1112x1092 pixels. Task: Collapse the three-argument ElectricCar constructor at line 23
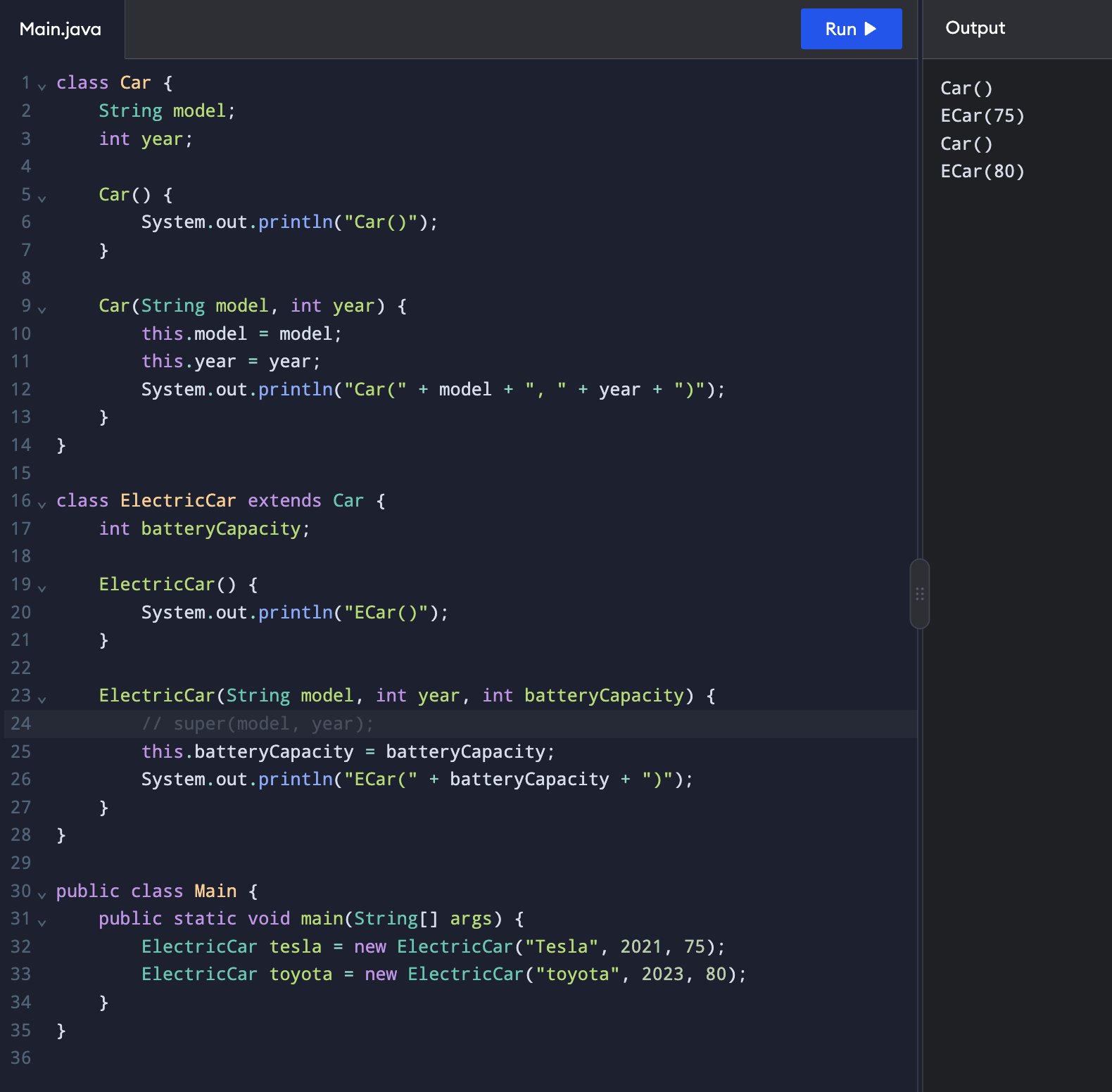[42, 699]
